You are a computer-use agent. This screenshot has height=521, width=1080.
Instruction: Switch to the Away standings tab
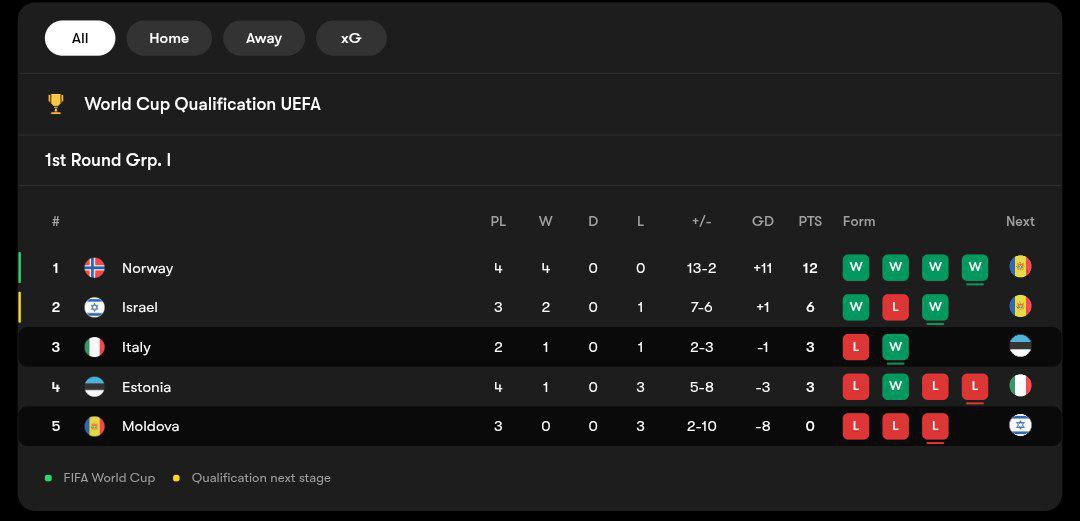tap(264, 38)
